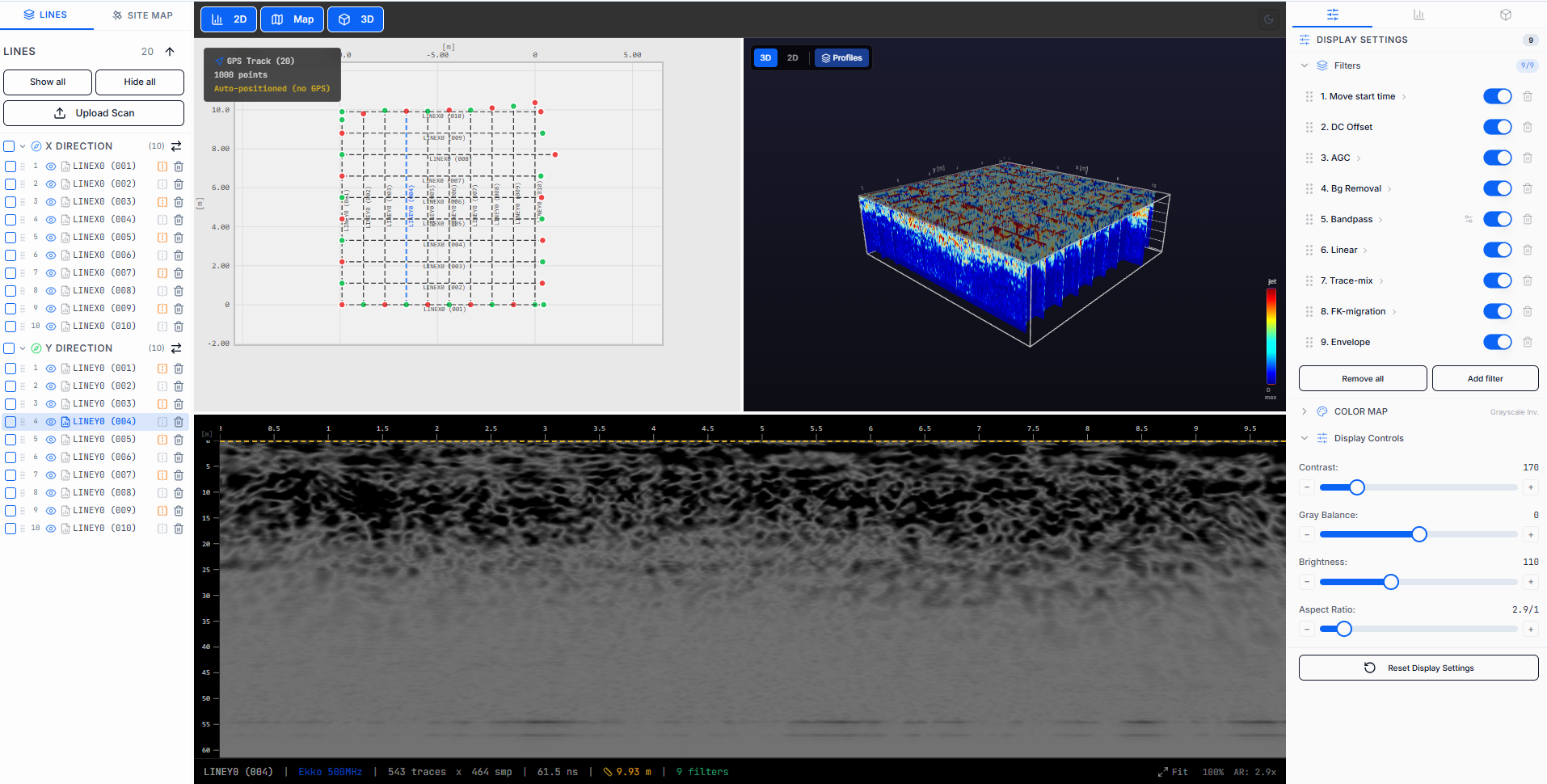Viewport: 1547px width, 784px height.
Task: Open the 3D cube panel tab icon
Action: [x=1506, y=15]
